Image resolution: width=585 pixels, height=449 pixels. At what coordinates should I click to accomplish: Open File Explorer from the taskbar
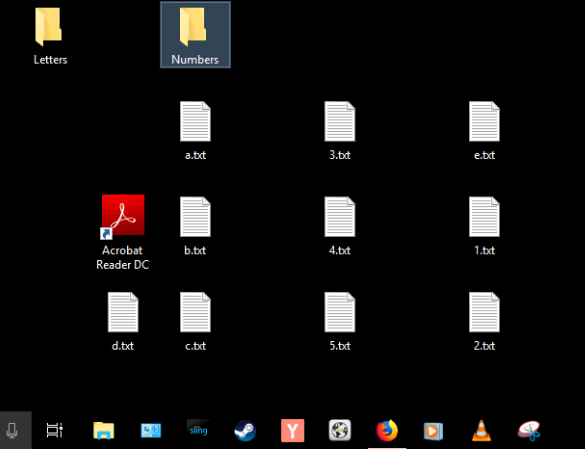pyautogui.click(x=104, y=430)
